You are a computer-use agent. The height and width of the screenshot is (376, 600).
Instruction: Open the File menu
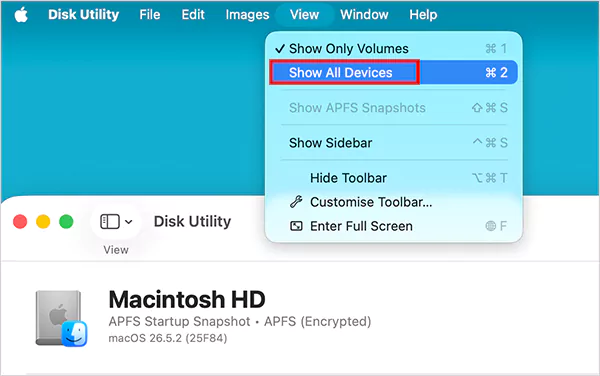click(x=150, y=15)
